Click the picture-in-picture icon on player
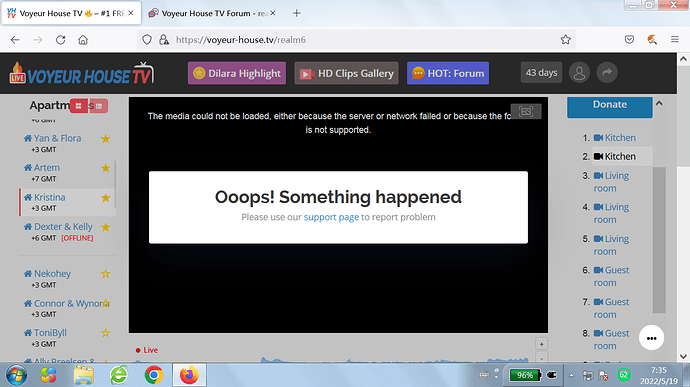 pos(526,111)
